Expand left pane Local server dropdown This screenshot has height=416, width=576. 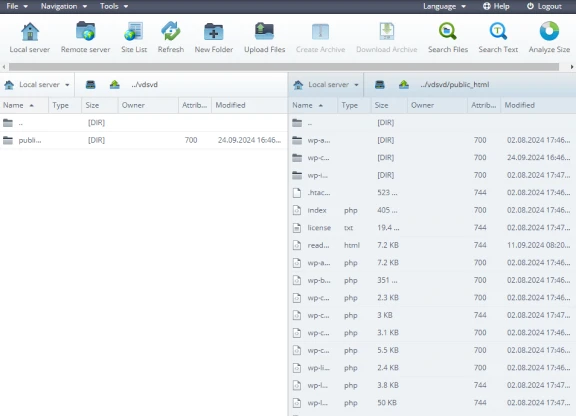click(x=67, y=85)
